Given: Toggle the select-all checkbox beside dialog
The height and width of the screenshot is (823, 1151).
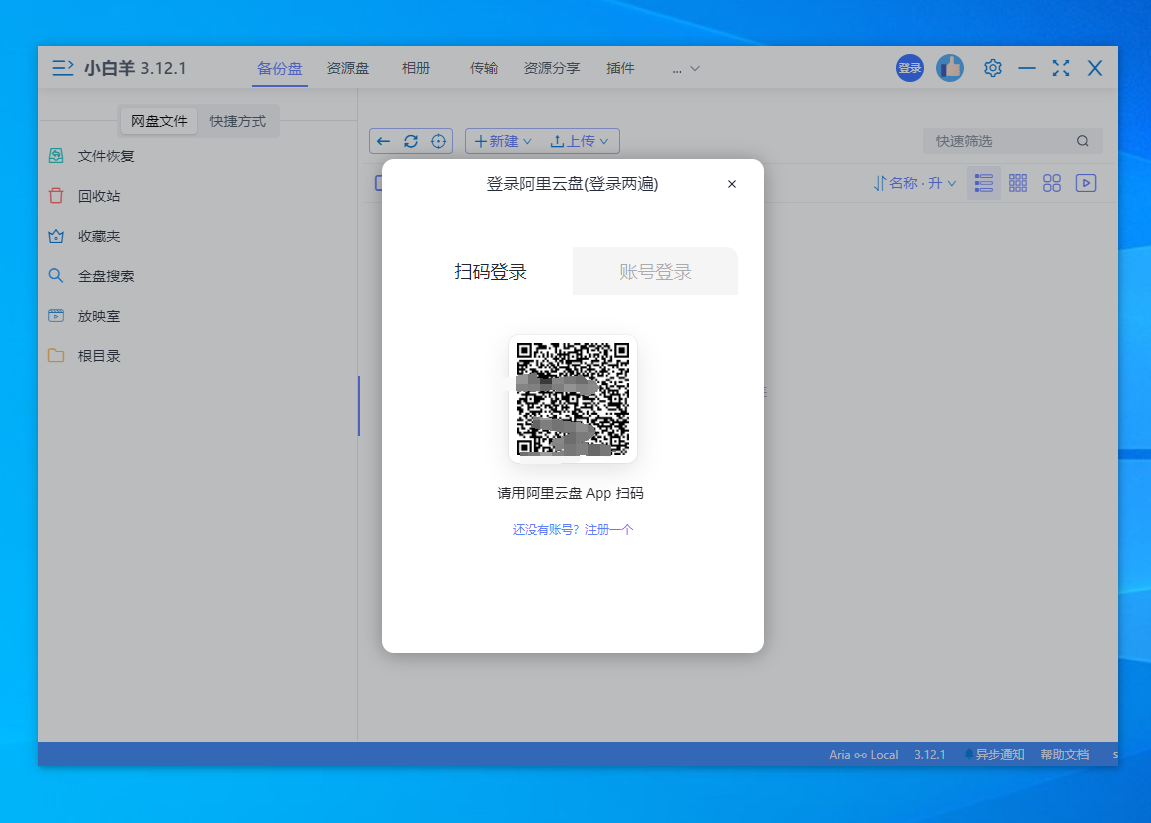Looking at the screenshot, I should (x=379, y=183).
